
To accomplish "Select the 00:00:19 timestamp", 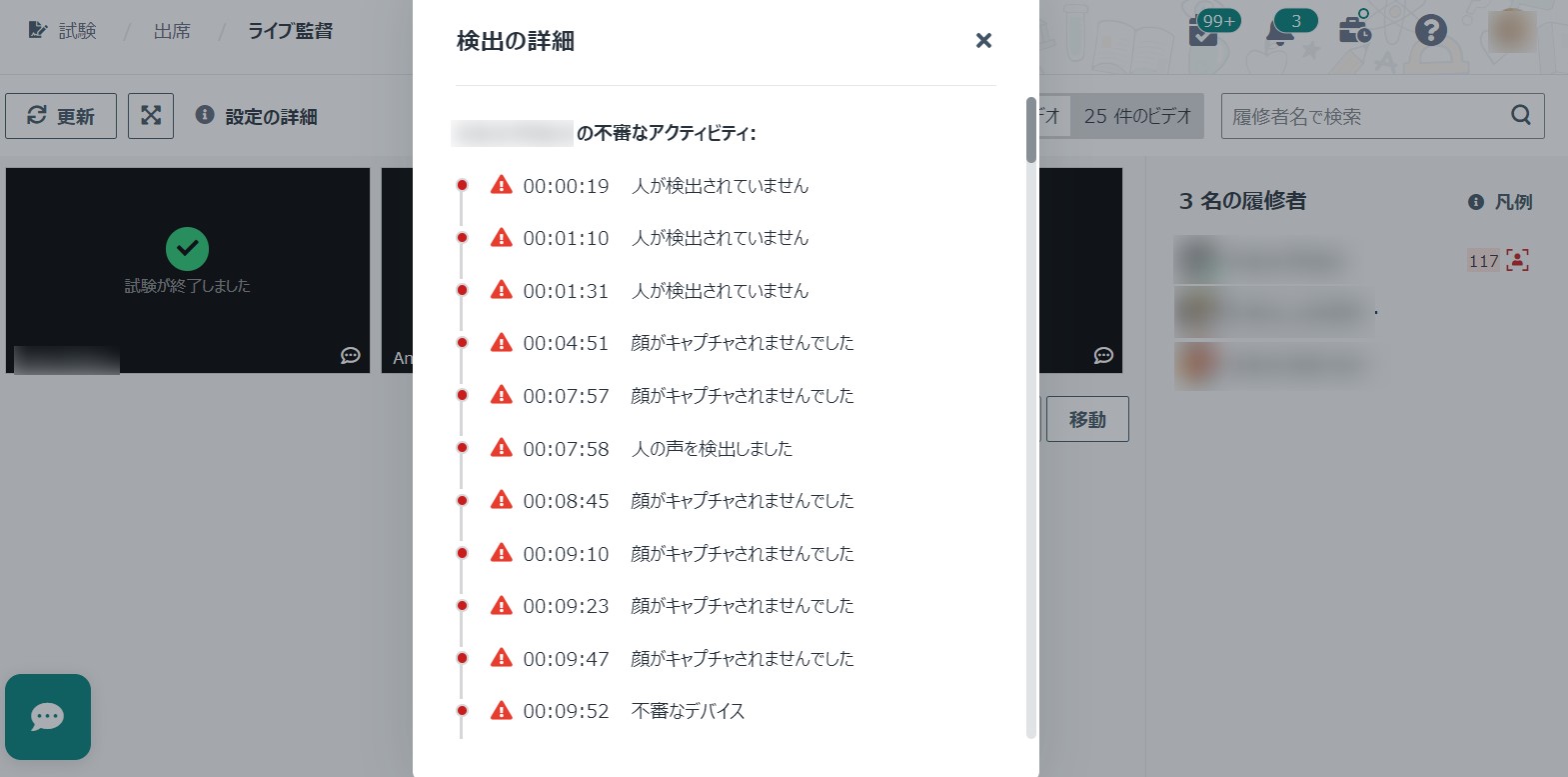I will point(566,186).
